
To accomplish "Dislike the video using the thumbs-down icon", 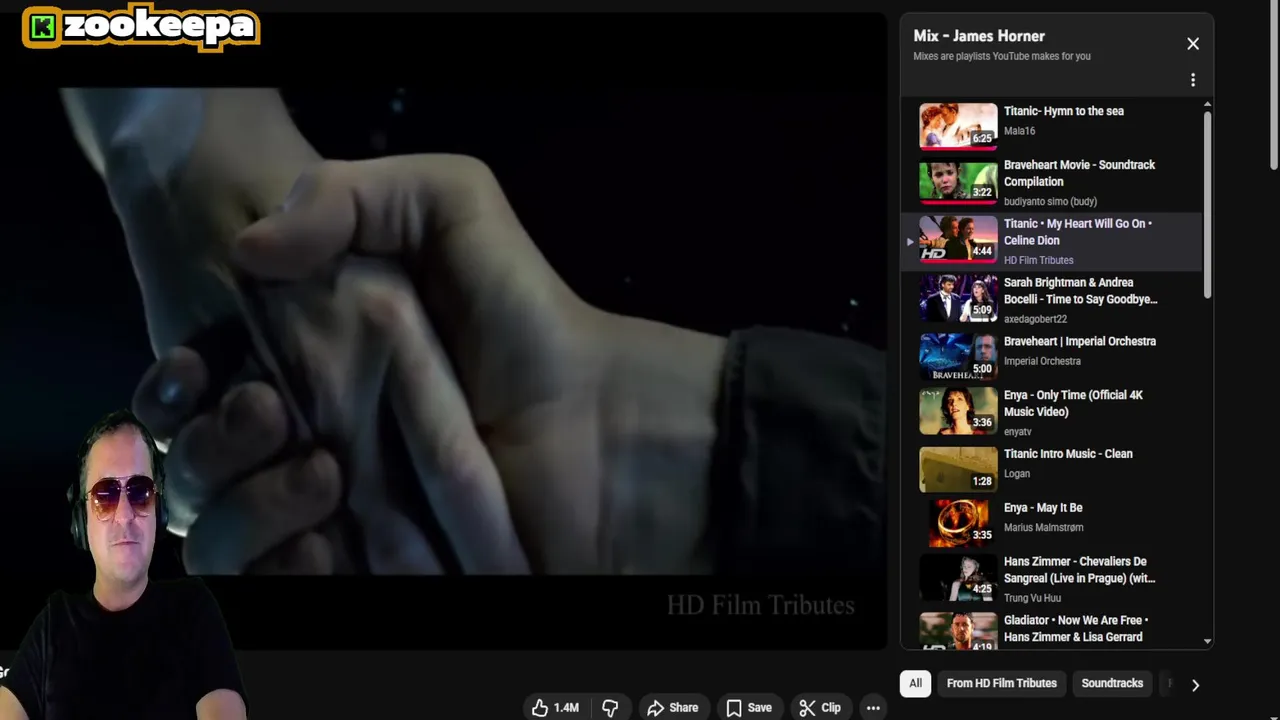I will (x=610, y=707).
